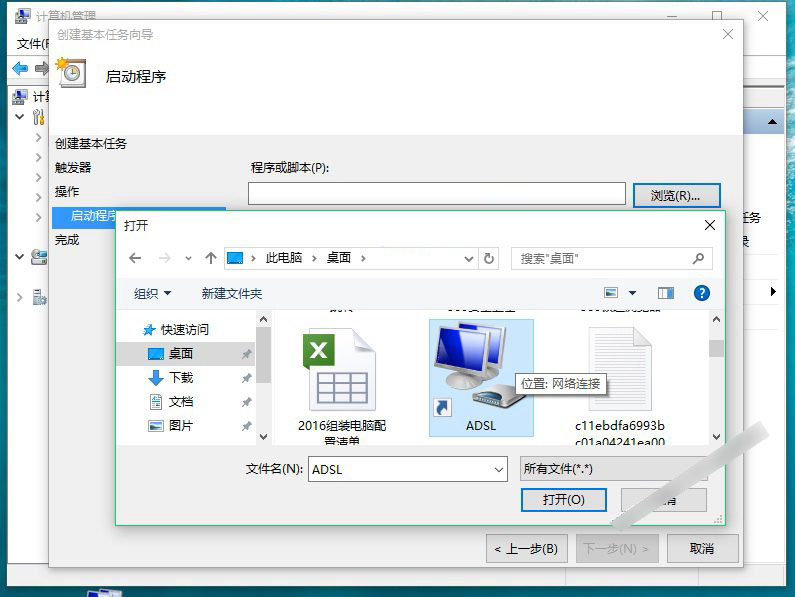The width and height of the screenshot is (795, 597).
Task: Select 触发器 step in wizard sidebar
Action: pyautogui.click(x=73, y=167)
